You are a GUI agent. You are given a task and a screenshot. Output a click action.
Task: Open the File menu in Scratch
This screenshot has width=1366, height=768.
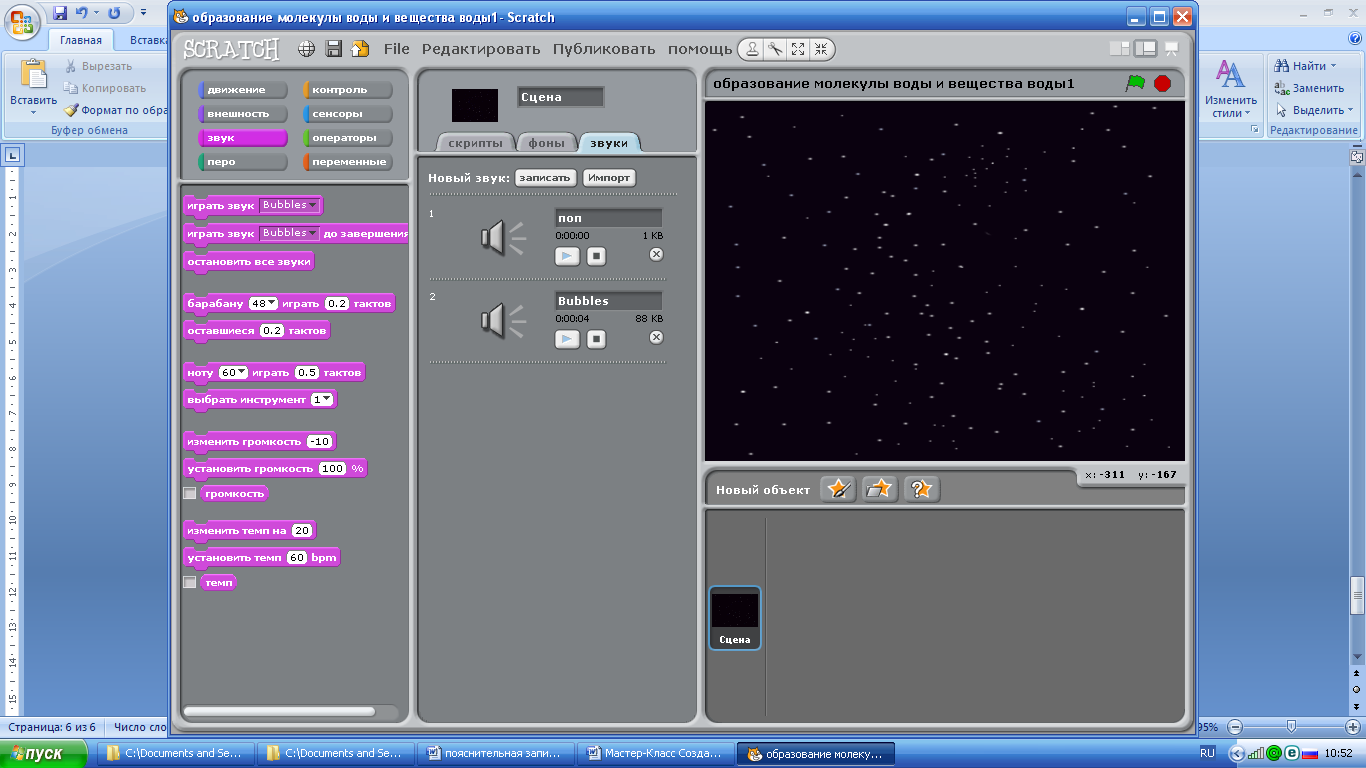pos(397,49)
